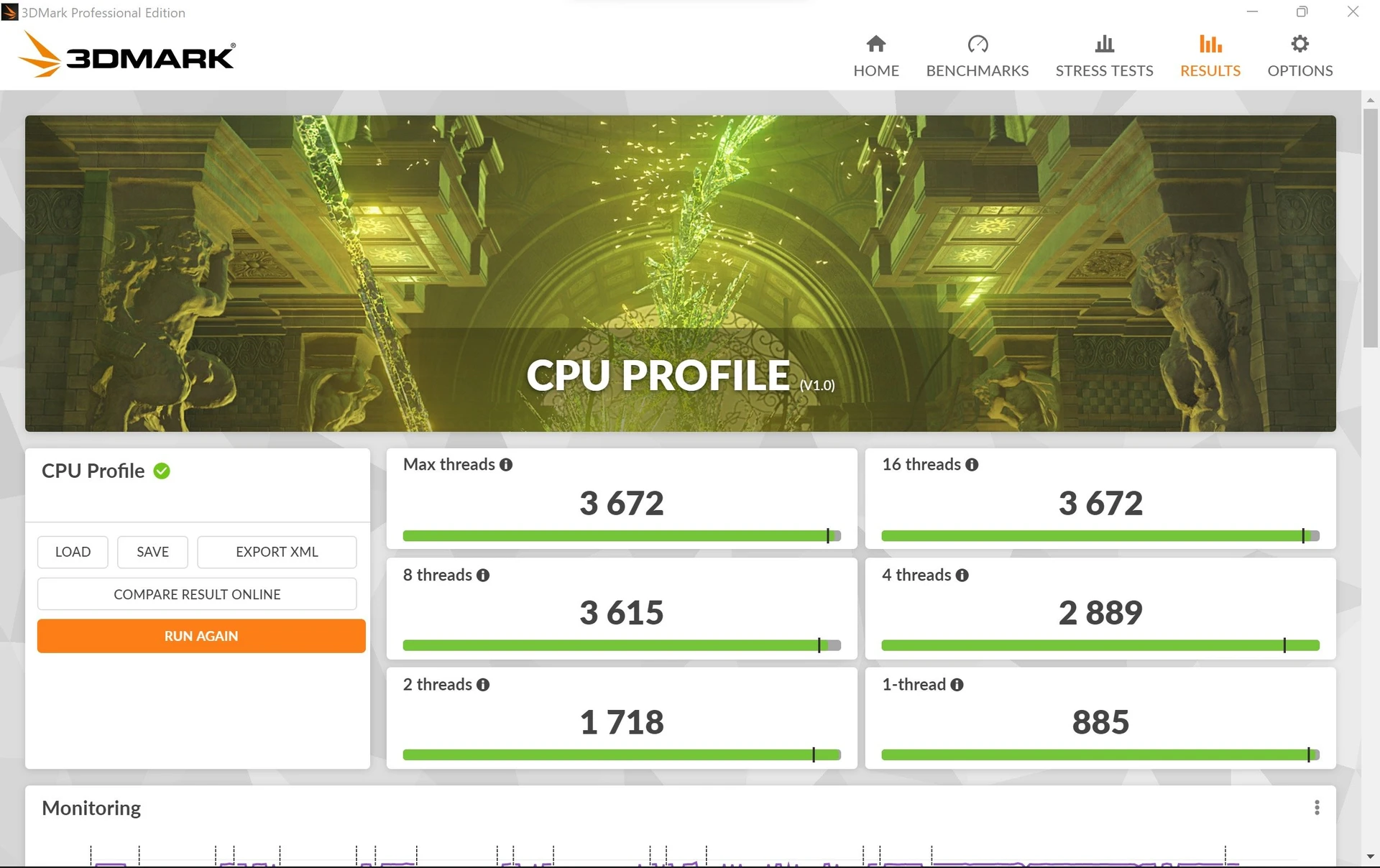This screenshot has width=1380, height=868.
Task: Show info for 16 threads score
Action: tap(972, 465)
